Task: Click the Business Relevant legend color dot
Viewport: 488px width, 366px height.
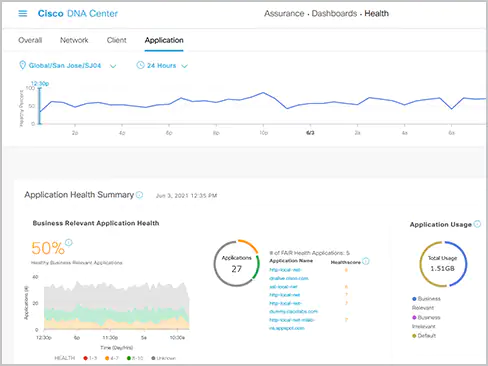Action: tap(414, 299)
